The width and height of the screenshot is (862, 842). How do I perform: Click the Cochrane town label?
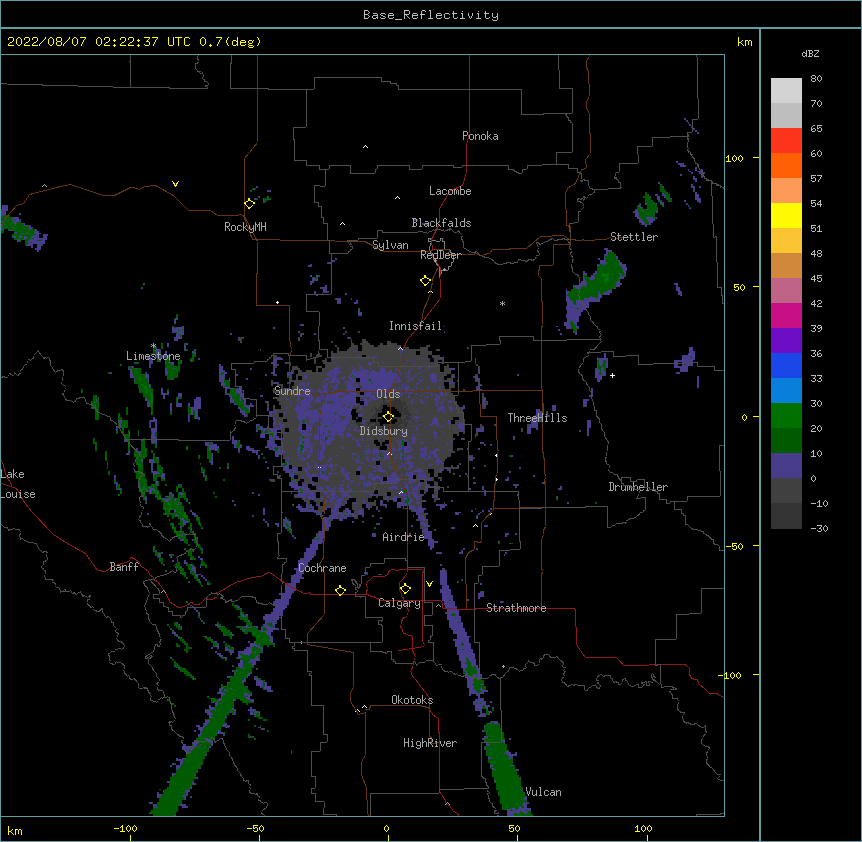click(322, 568)
